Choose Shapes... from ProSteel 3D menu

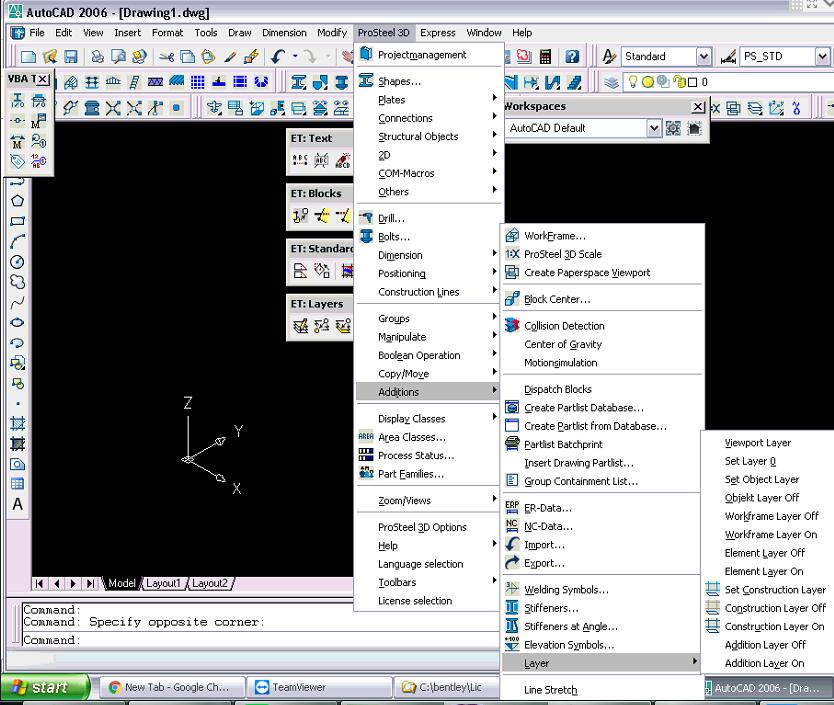click(429, 81)
